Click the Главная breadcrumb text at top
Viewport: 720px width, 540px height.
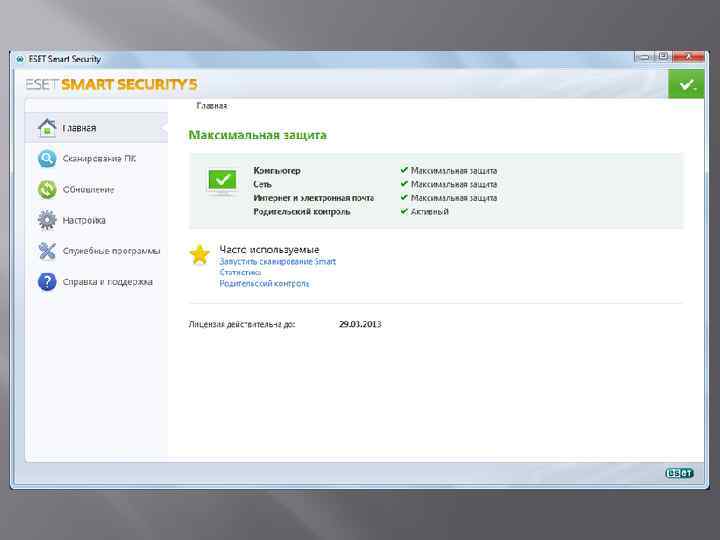(x=212, y=106)
